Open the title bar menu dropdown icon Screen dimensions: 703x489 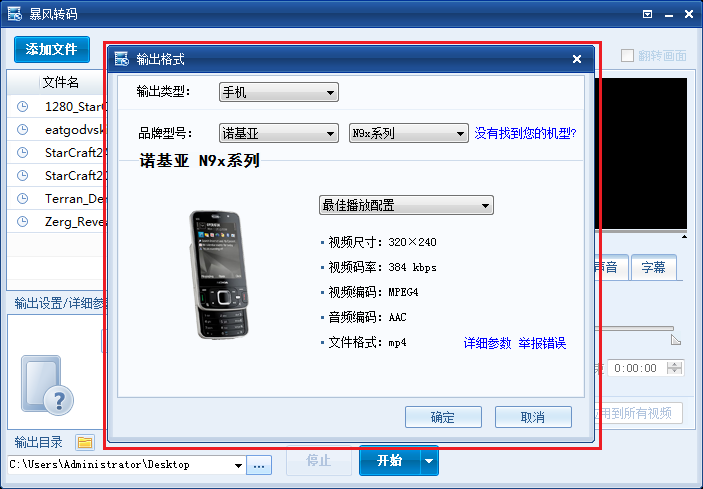pos(647,14)
